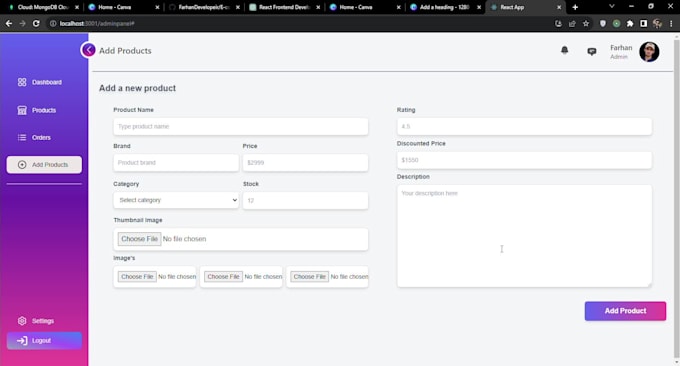Focus the Brand input field

176,163
